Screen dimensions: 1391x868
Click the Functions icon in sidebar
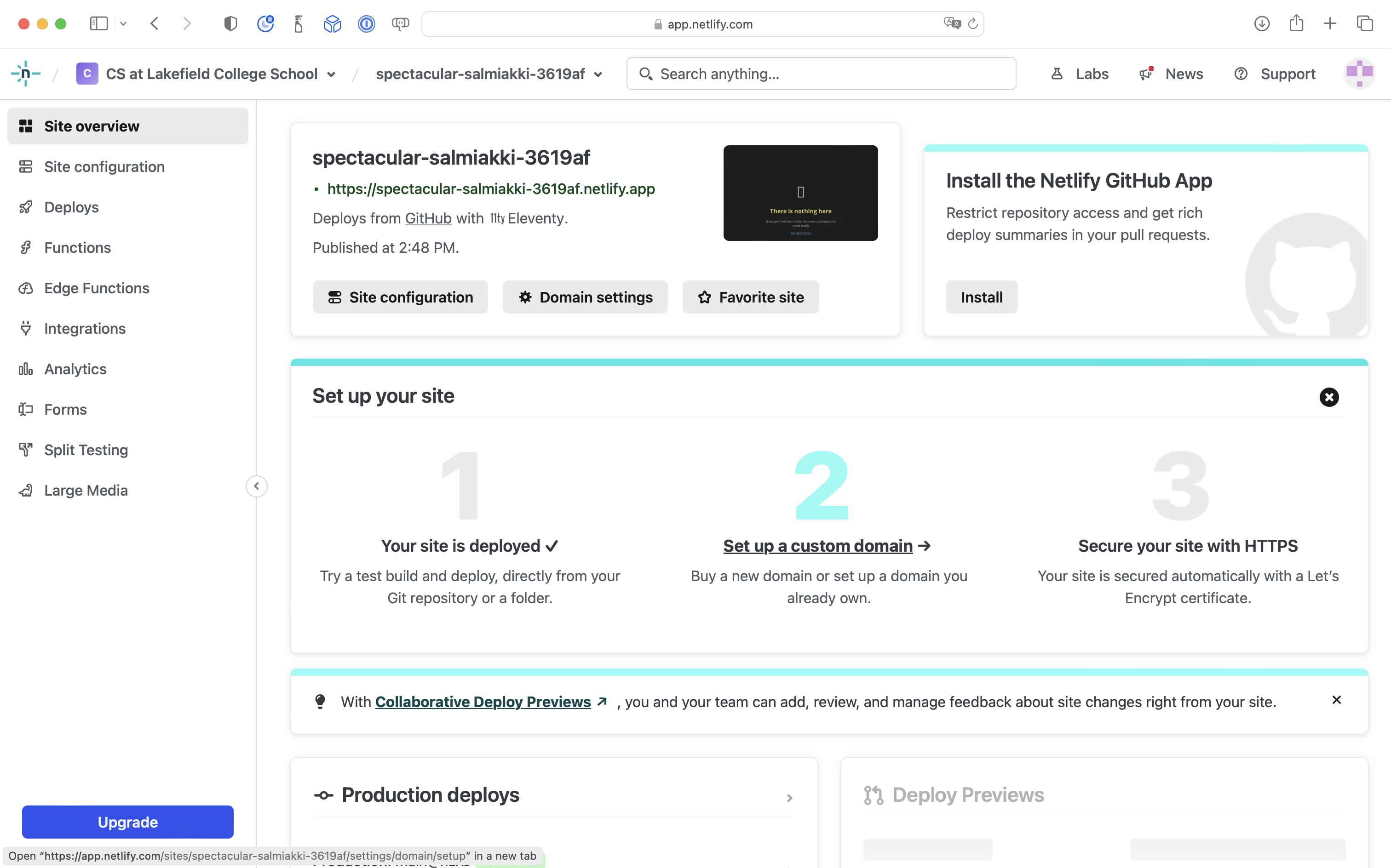(27, 247)
